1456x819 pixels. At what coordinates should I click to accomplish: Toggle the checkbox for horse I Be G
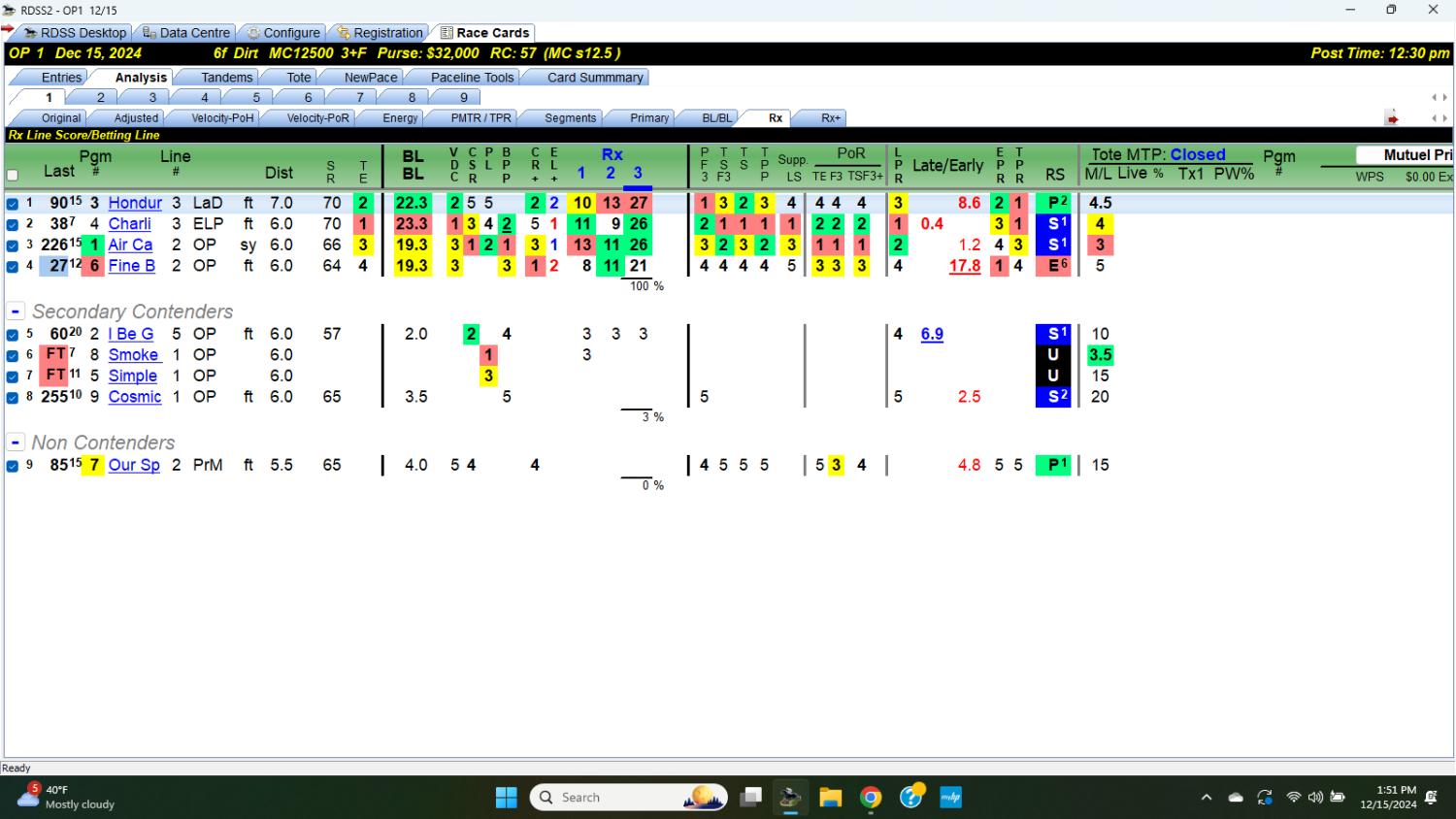(x=13, y=335)
